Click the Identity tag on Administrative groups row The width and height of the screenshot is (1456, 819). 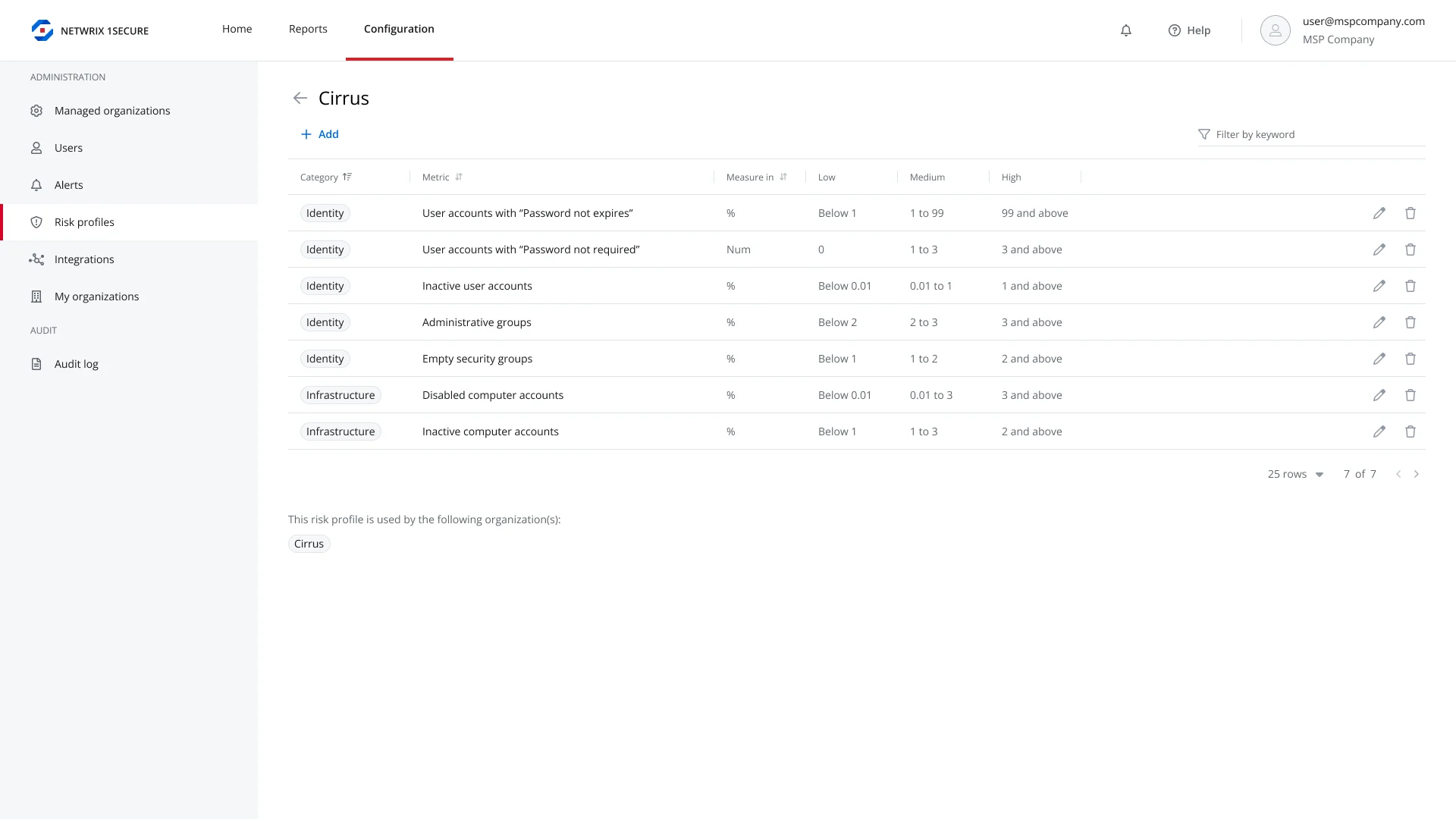325,322
